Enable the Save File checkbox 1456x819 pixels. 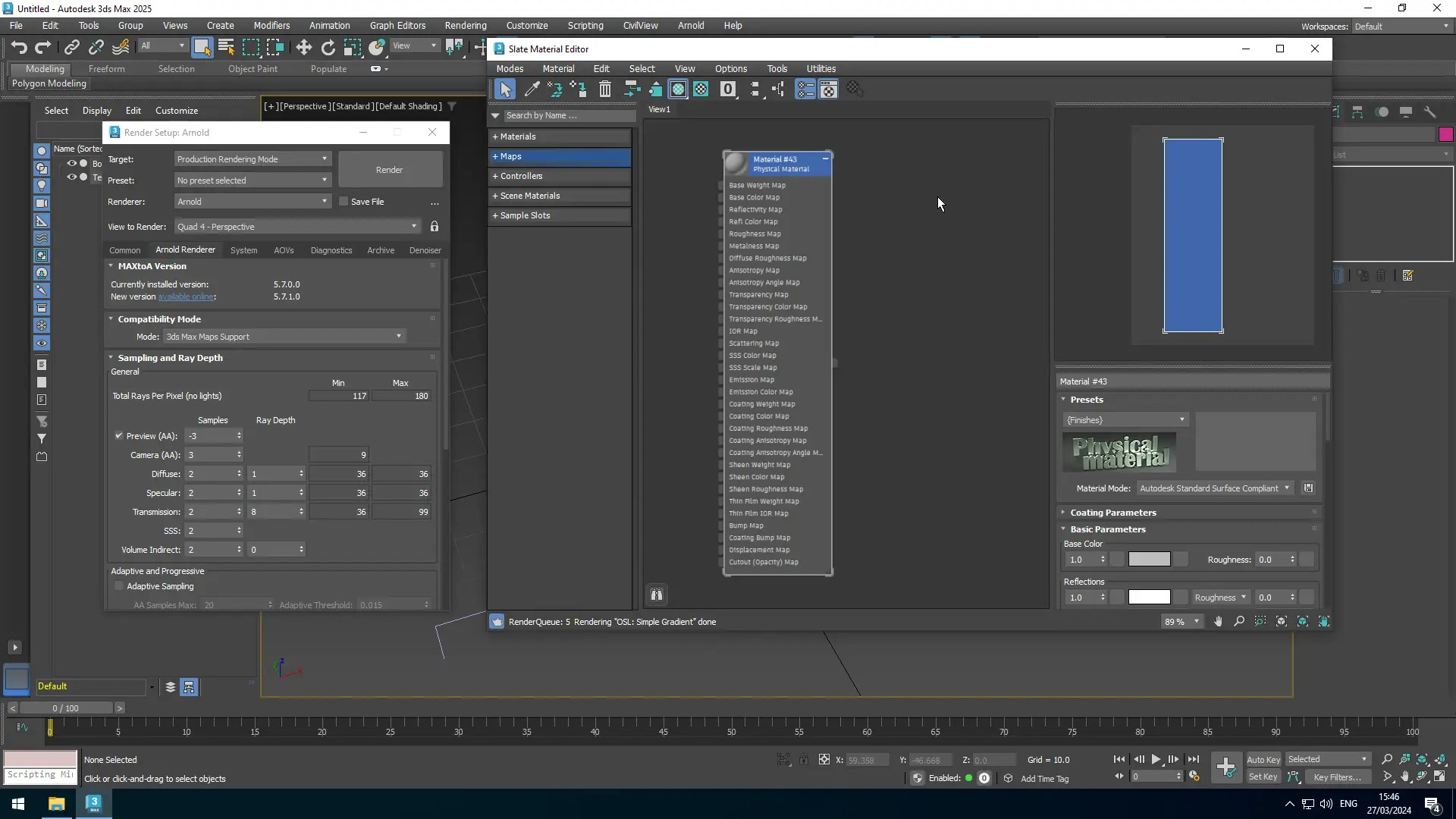344,202
